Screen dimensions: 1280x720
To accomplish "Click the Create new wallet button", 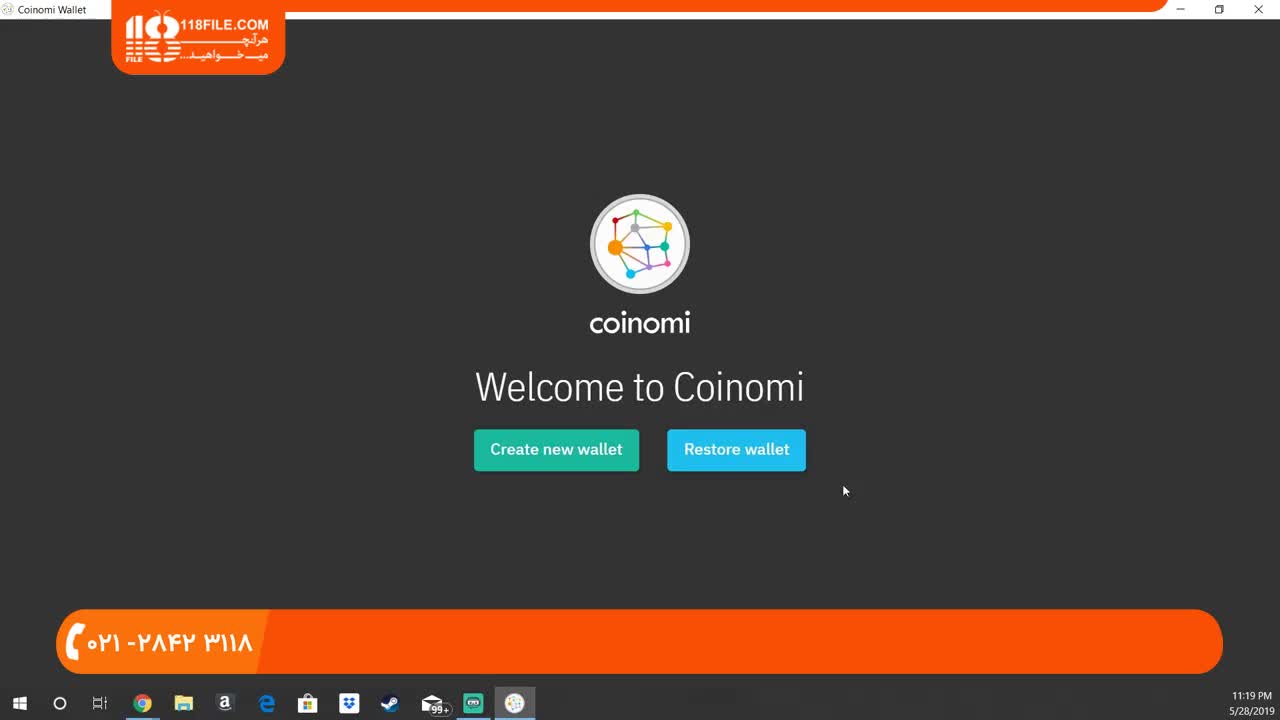I will [x=556, y=450].
